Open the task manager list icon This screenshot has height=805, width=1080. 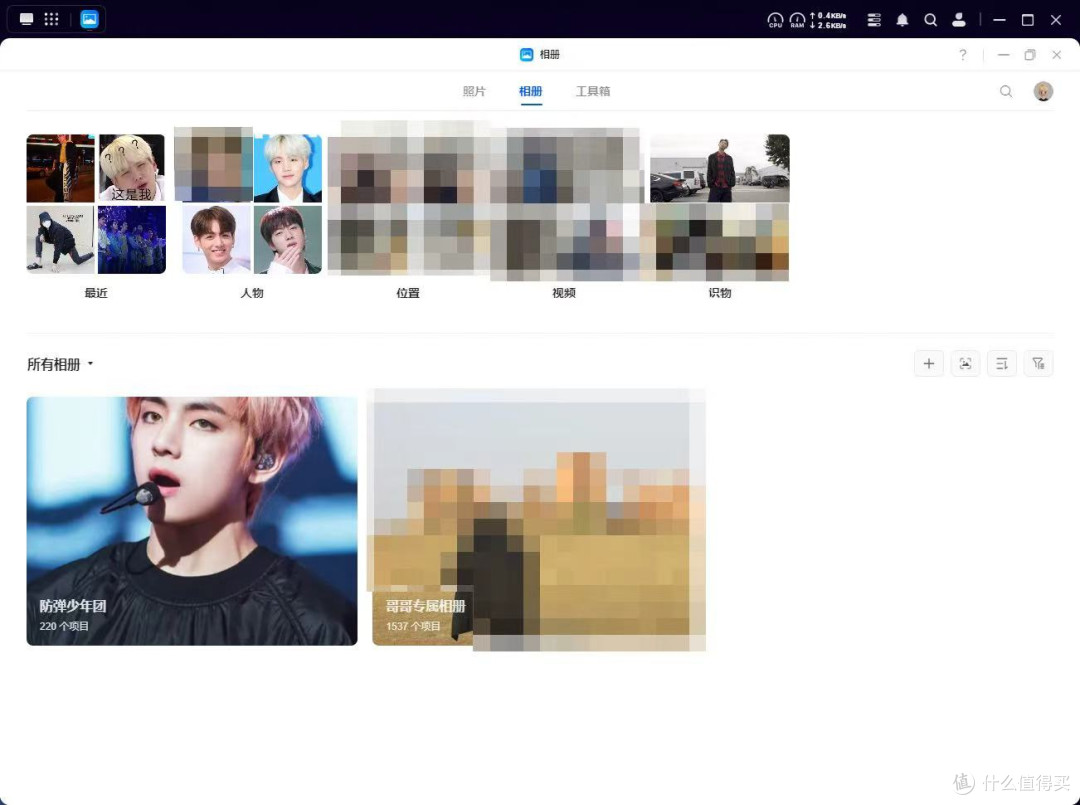tap(874, 20)
